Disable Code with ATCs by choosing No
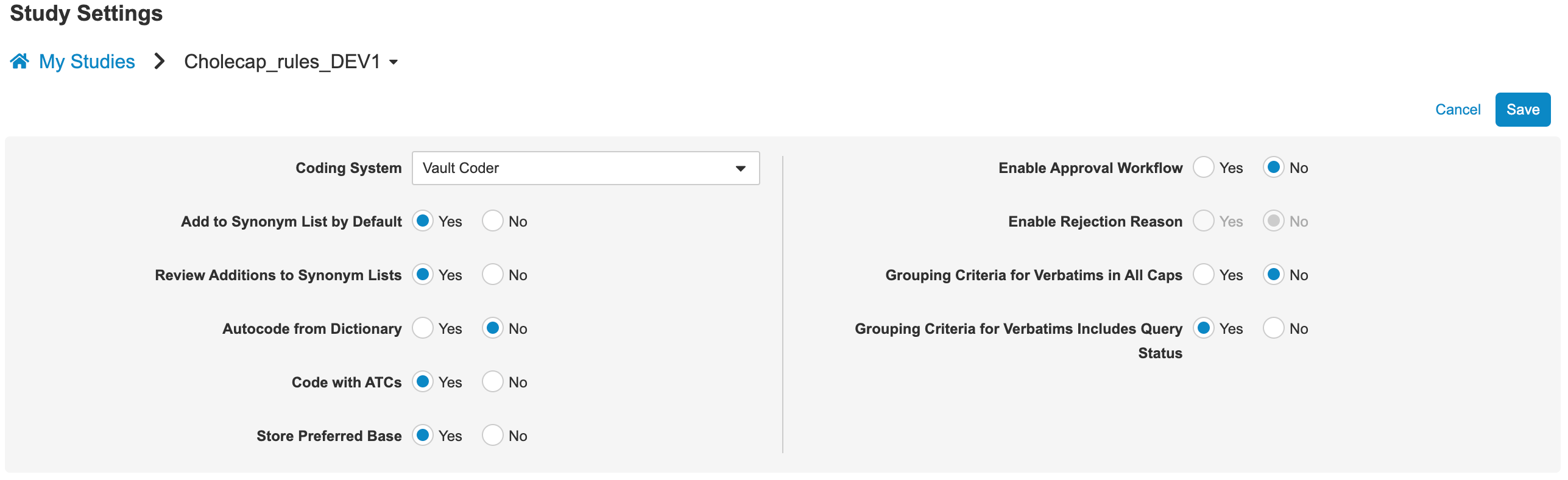This screenshot has width=1568, height=480. coord(493,382)
